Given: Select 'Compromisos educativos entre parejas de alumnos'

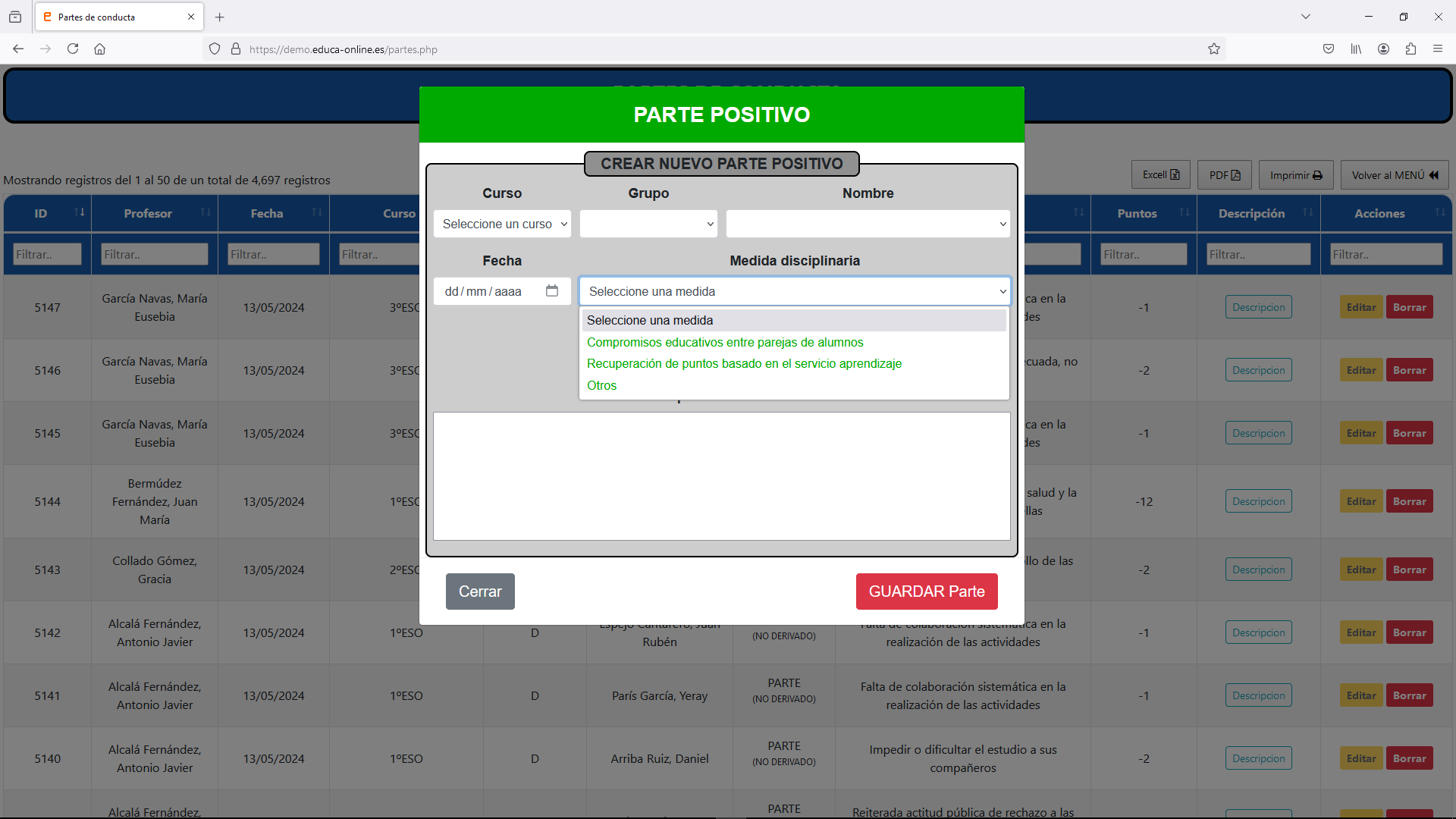Looking at the screenshot, I should [725, 343].
